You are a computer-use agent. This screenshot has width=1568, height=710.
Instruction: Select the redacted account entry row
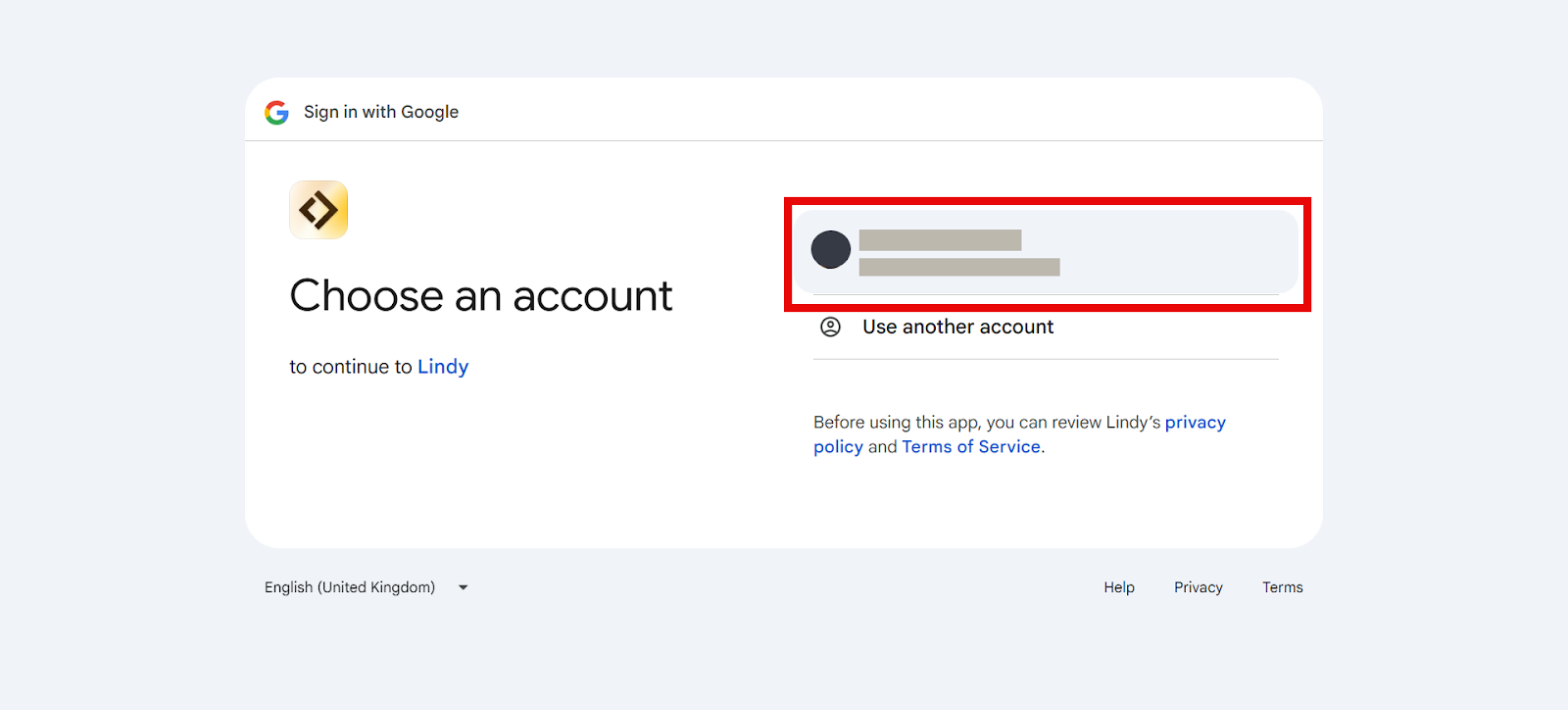1046,252
